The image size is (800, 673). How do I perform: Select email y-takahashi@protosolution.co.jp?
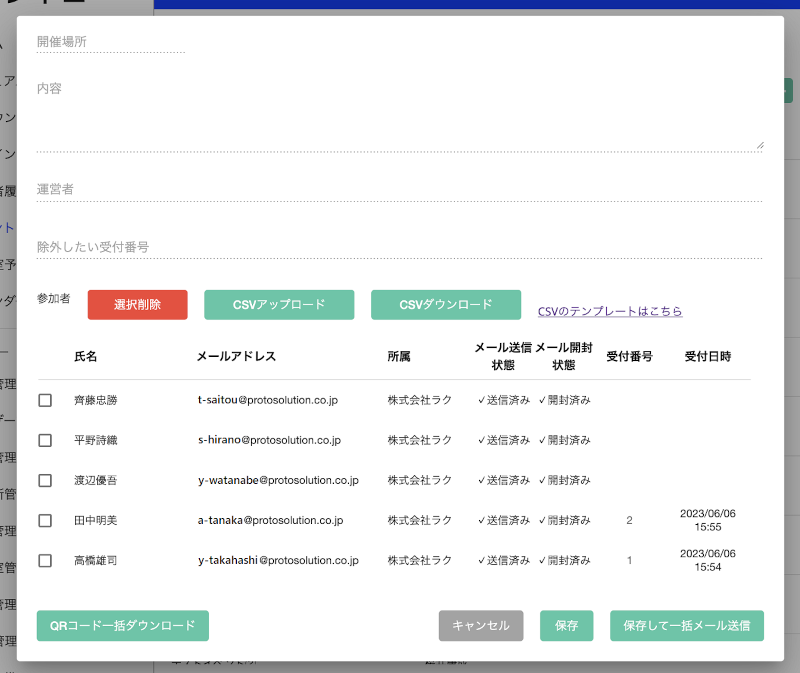[x=278, y=561]
